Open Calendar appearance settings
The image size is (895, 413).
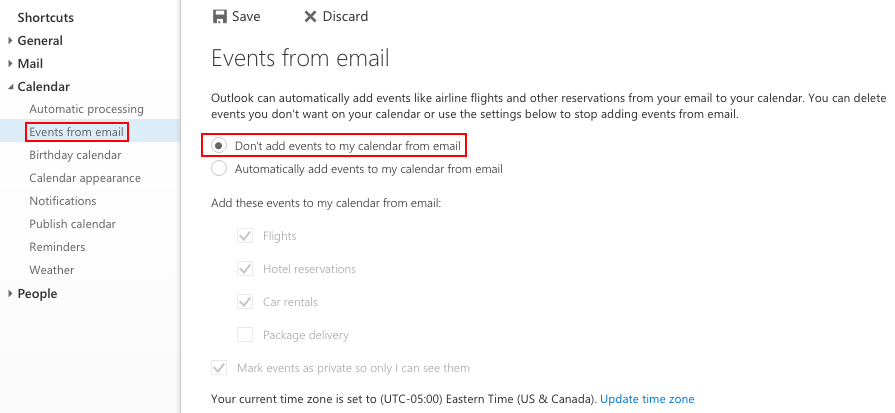pos(85,178)
